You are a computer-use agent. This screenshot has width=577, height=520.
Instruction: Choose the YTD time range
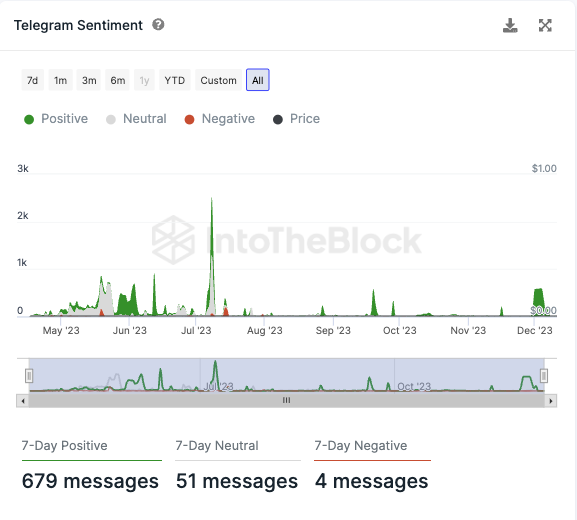pyautogui.click(x=175, y=80)
